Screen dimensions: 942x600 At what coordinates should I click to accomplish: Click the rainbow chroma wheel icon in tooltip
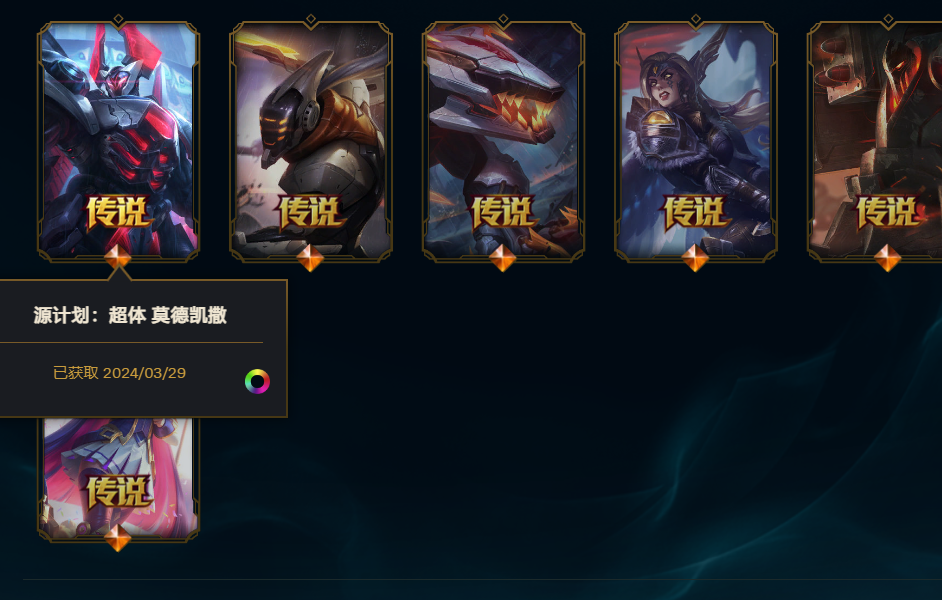tap(257, 381)
